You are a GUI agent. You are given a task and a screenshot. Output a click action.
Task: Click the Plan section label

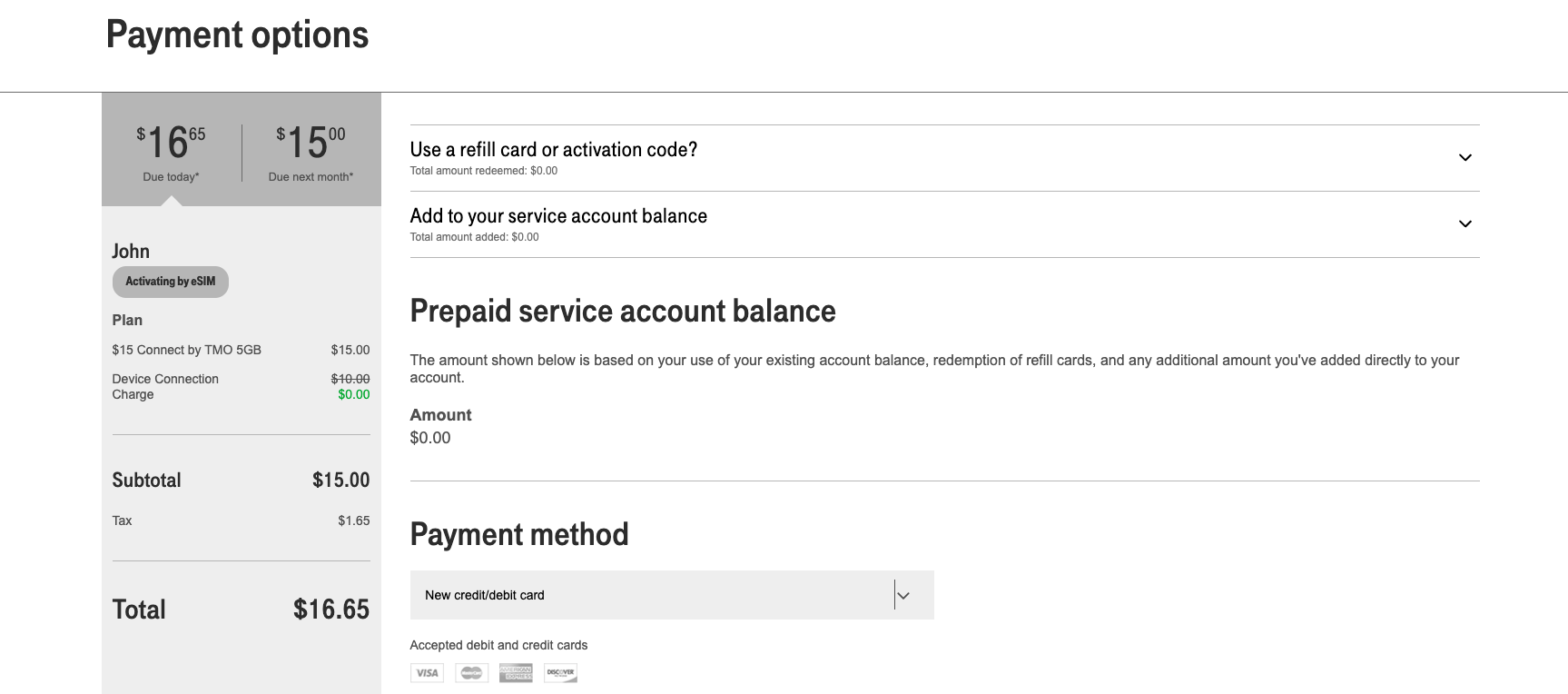point(127,320)
